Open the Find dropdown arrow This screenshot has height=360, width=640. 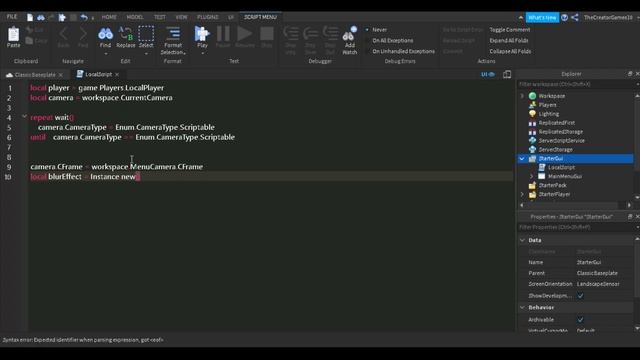point(105,53)
